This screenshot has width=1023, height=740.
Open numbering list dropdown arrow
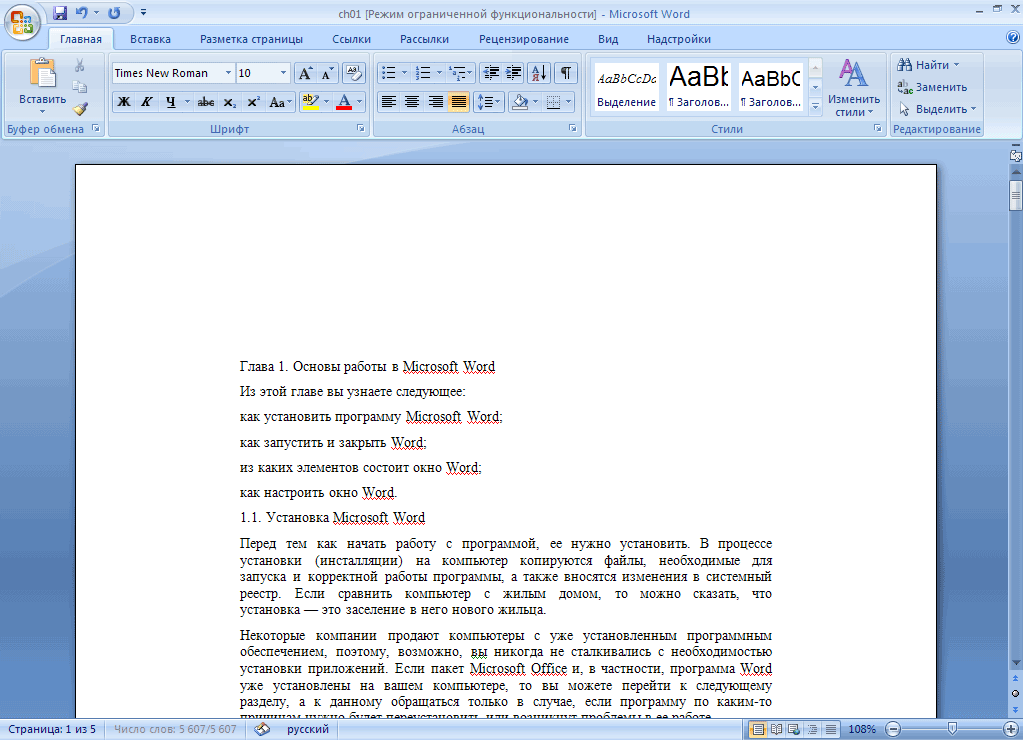439,73
